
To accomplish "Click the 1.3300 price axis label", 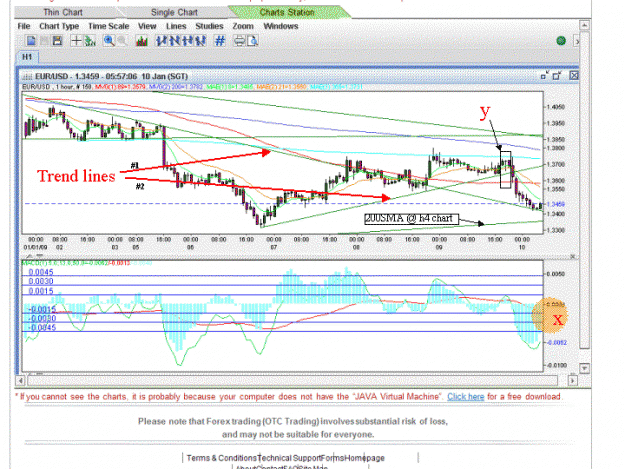I will 555,230.
